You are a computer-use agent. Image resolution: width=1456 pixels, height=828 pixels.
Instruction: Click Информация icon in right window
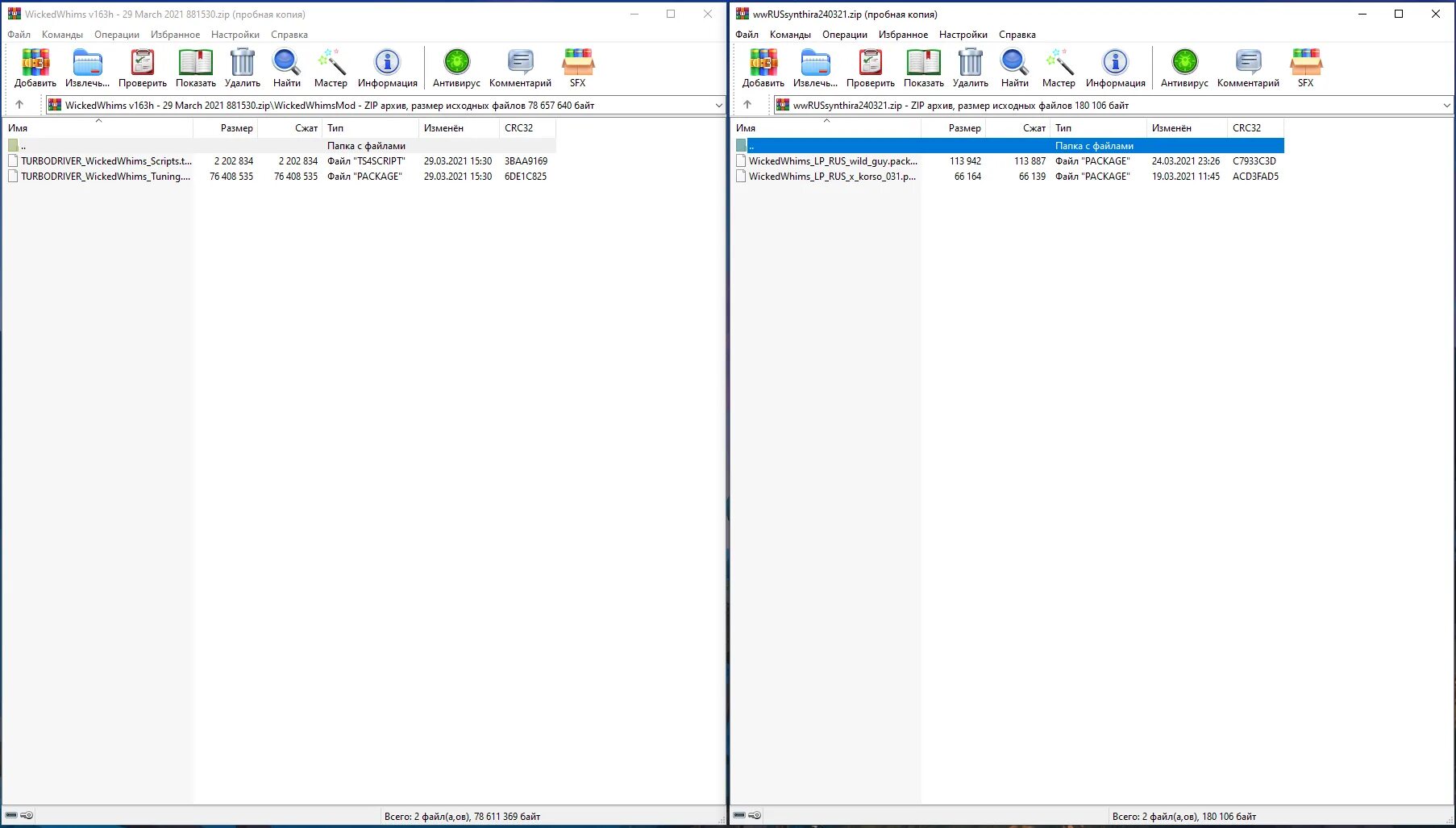point(1116,68)
